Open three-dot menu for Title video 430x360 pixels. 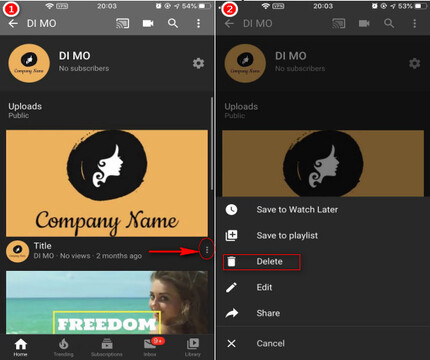pyautogui.click(x=207, y=250)
